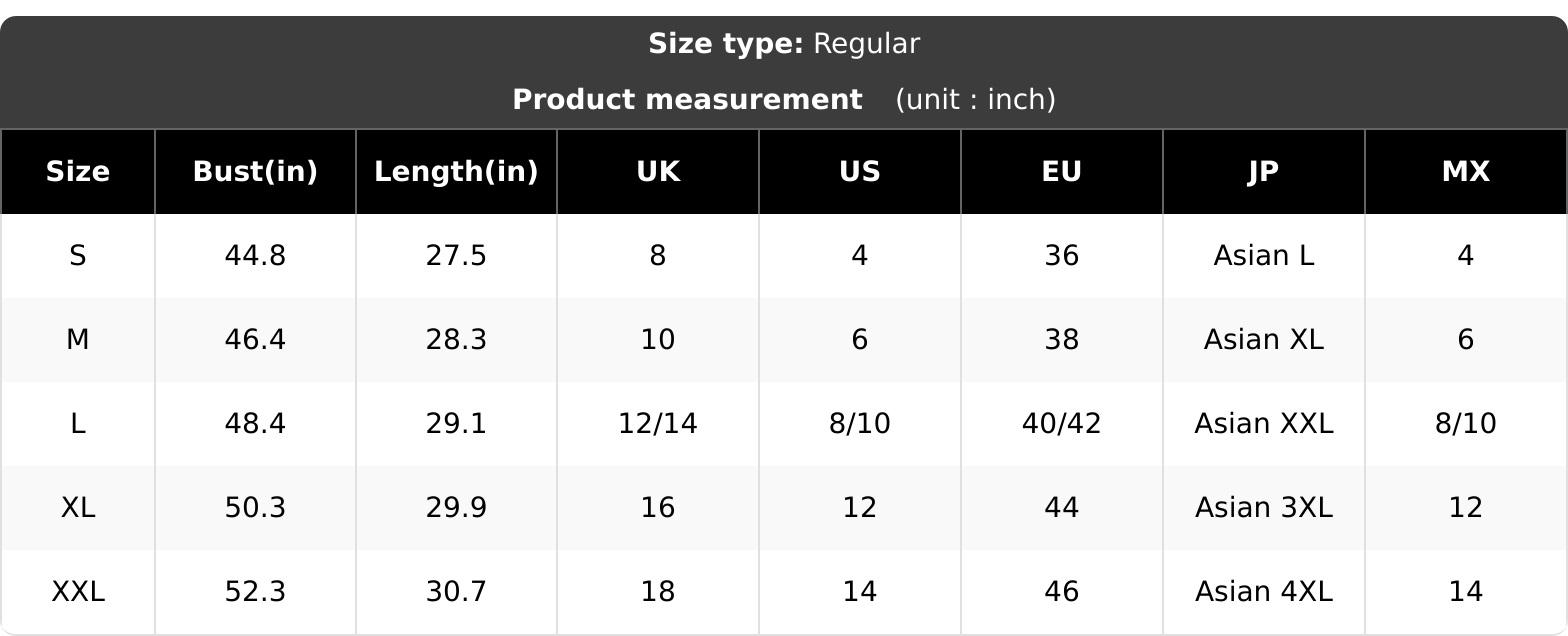The height and width of the screenshot is (636, 1568).
Task: Click the Product measurement heading
Action: [687, 100]
